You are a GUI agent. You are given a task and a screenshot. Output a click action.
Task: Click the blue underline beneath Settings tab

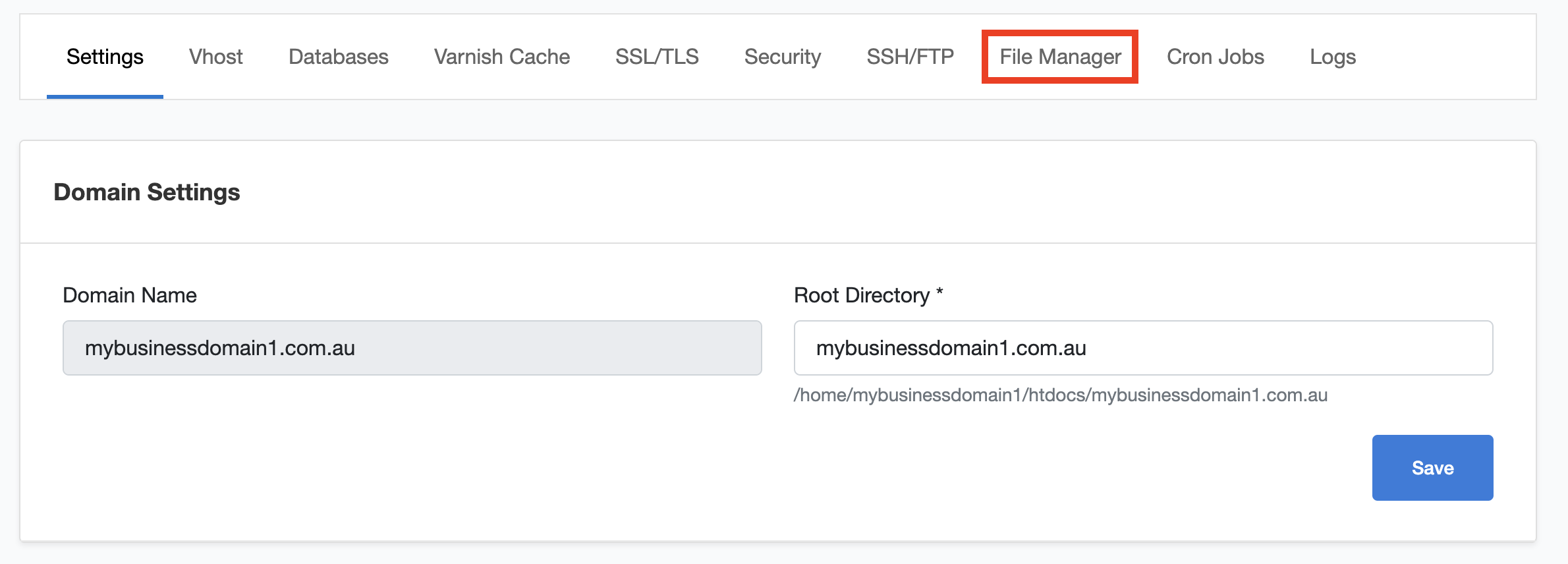105,97
